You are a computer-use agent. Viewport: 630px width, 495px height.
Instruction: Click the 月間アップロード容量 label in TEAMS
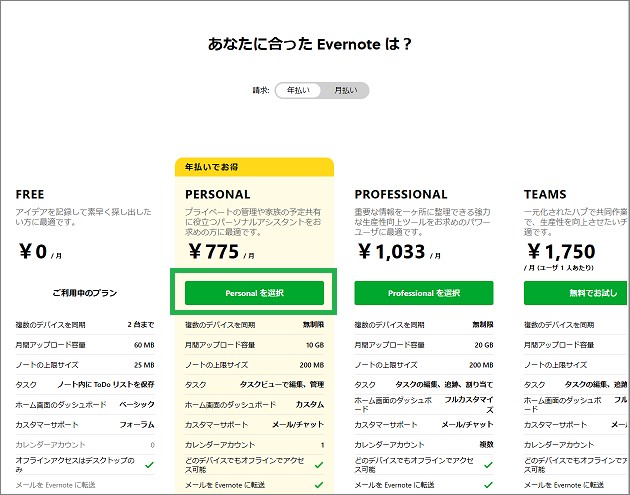(559, 345)
